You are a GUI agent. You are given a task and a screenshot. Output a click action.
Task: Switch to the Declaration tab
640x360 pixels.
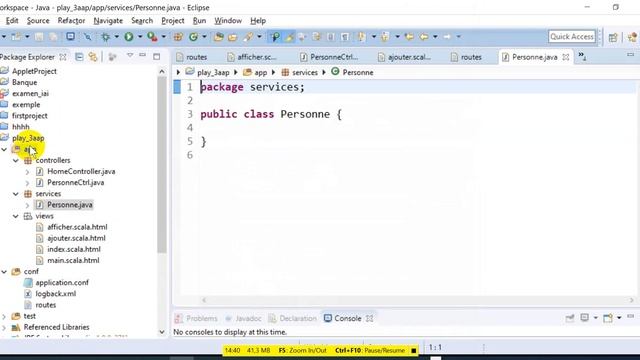(x=293, y=318)
